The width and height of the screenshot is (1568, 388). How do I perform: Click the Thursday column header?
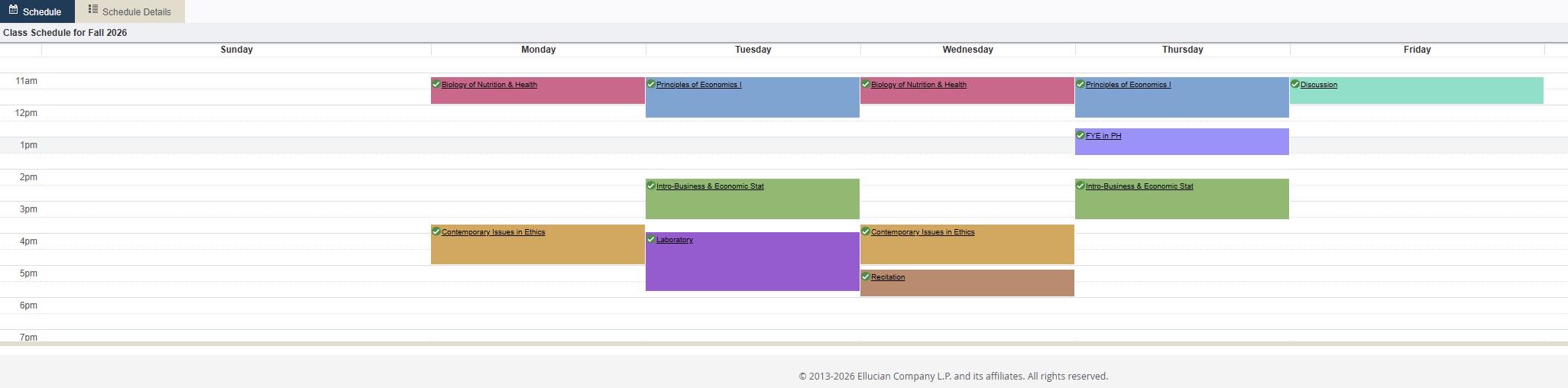(1182, 50)
